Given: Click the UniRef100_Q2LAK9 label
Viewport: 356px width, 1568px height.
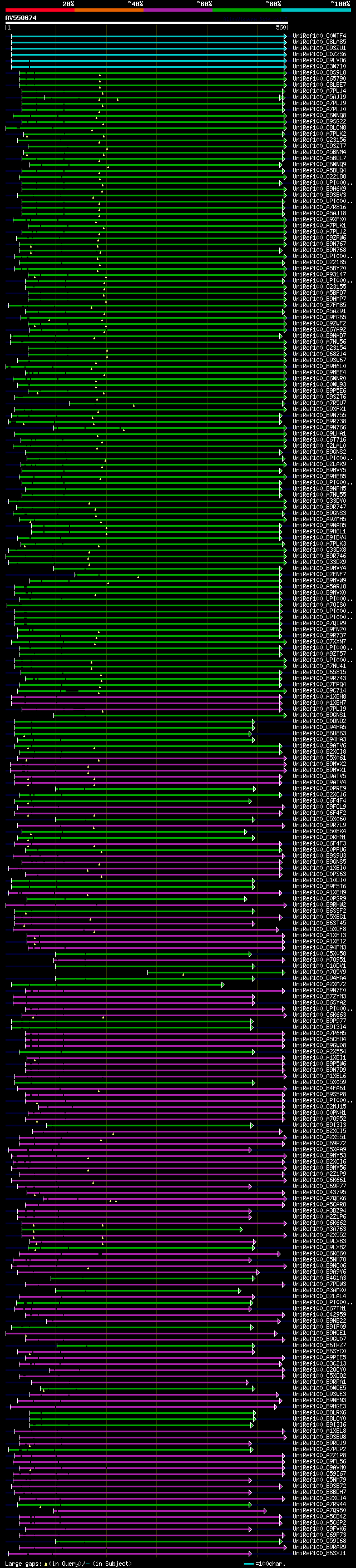Looking at the screenshot, I should 319,464.
